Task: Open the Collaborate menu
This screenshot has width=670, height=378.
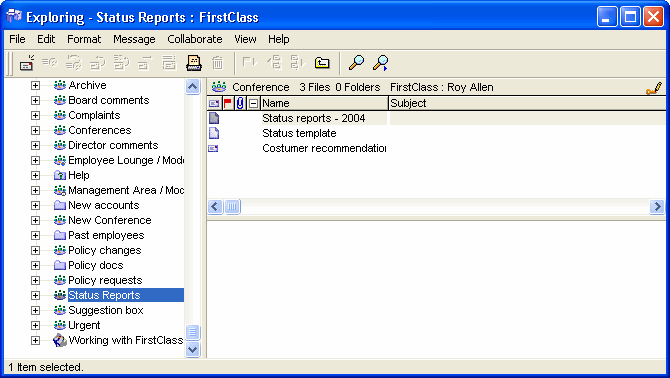Action: (x=195, y=39)
